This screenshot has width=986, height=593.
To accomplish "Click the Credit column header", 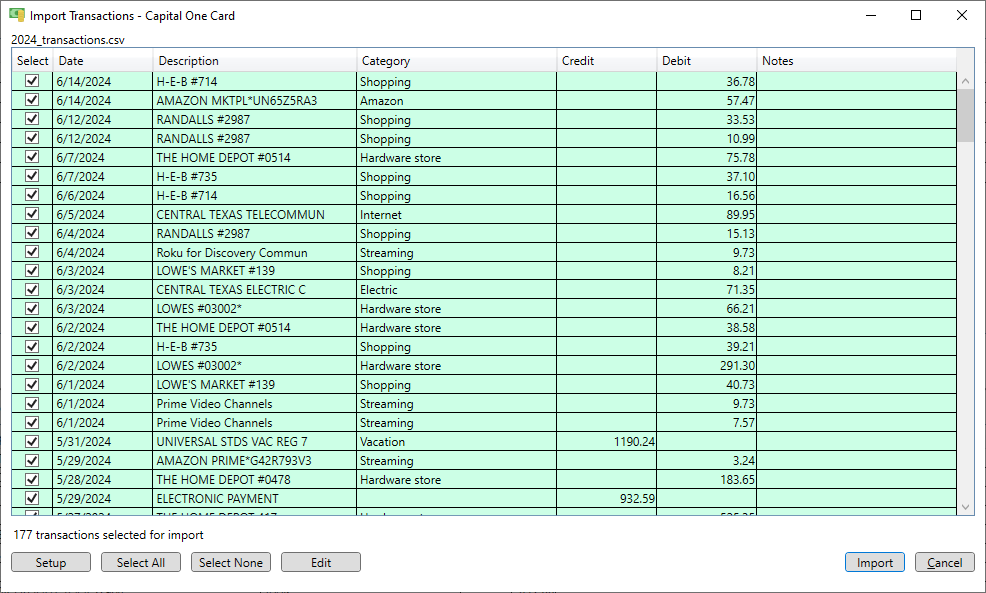I will pyautogui.click(x=607, y=61).
